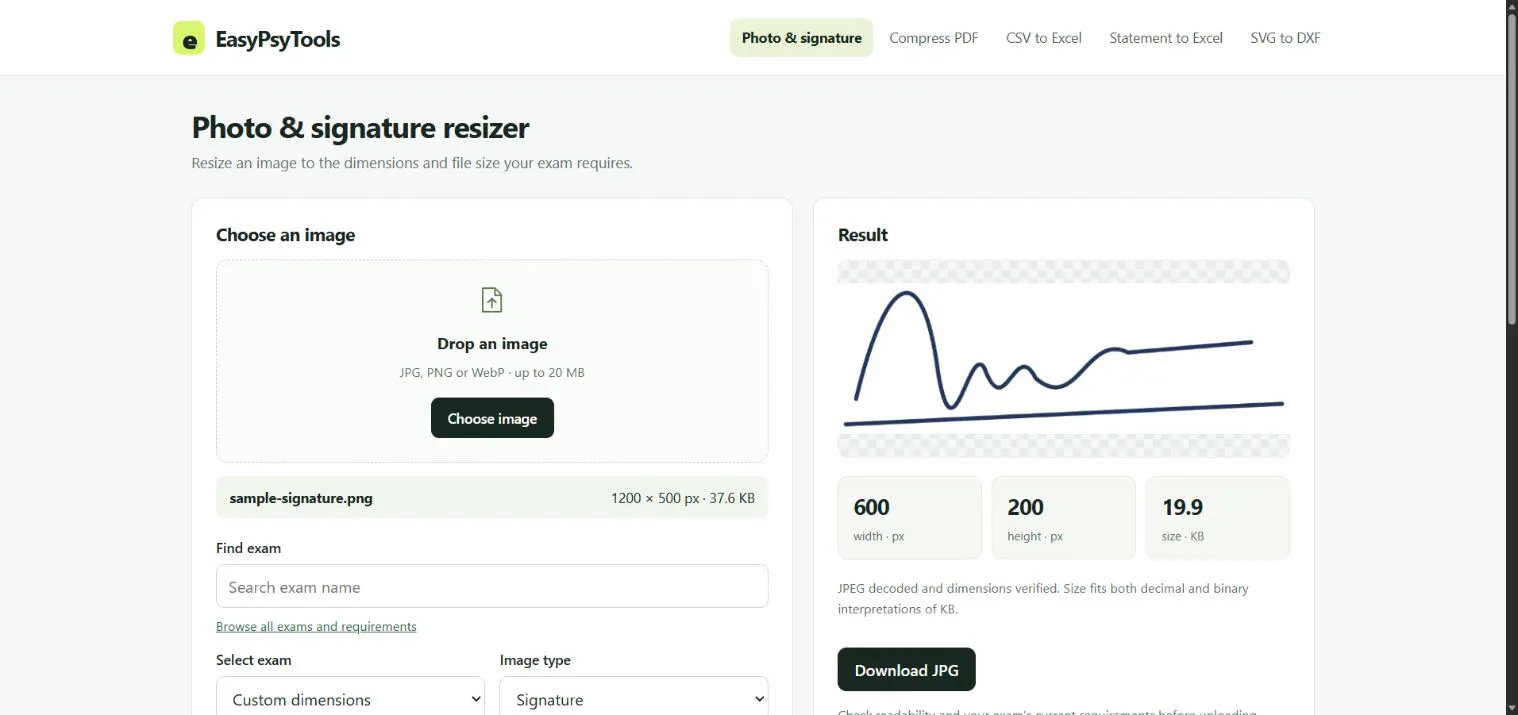Click the Drop an image text
Viewport: 1518px width, 715px height.
[x=492, y=343]
